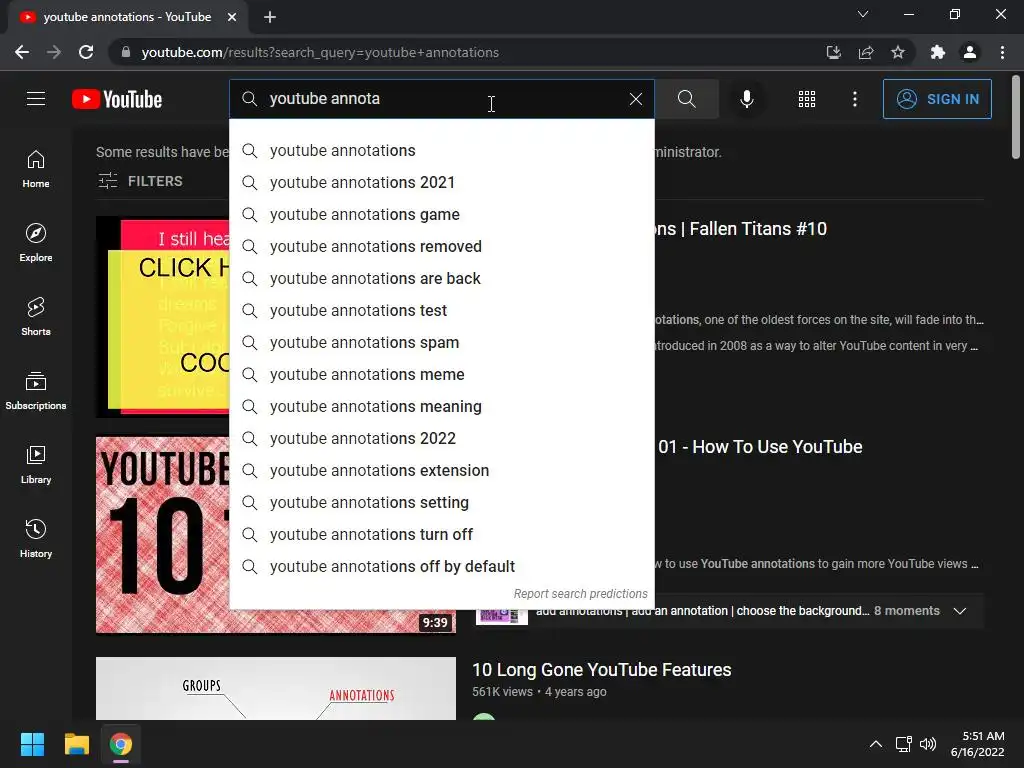The height and width of the screenshot is (768, 1024).
Task: Open the Fallen Titans #10 video title
Action: 741,229
